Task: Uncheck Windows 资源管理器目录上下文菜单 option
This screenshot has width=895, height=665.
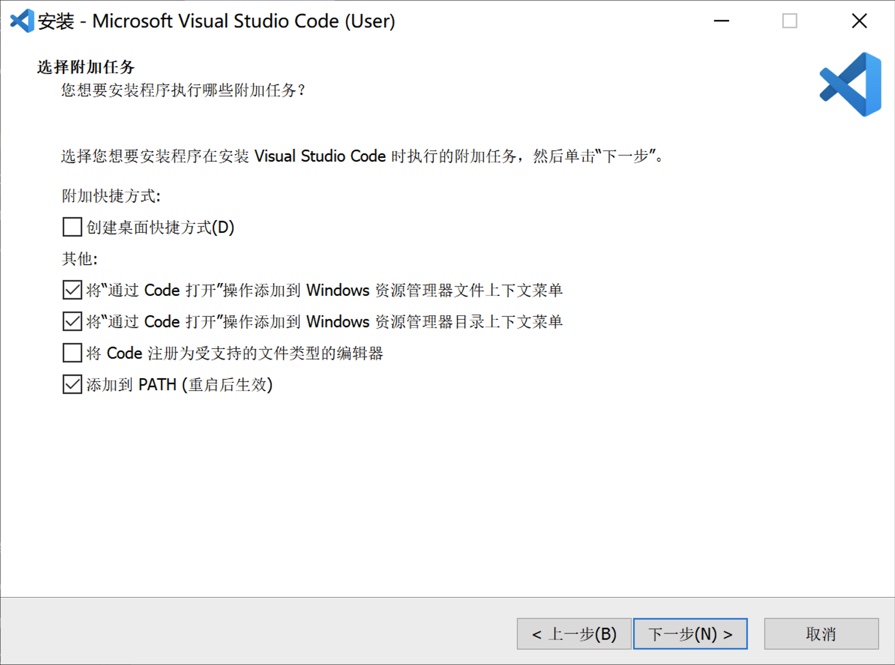Action: (72, 321)
